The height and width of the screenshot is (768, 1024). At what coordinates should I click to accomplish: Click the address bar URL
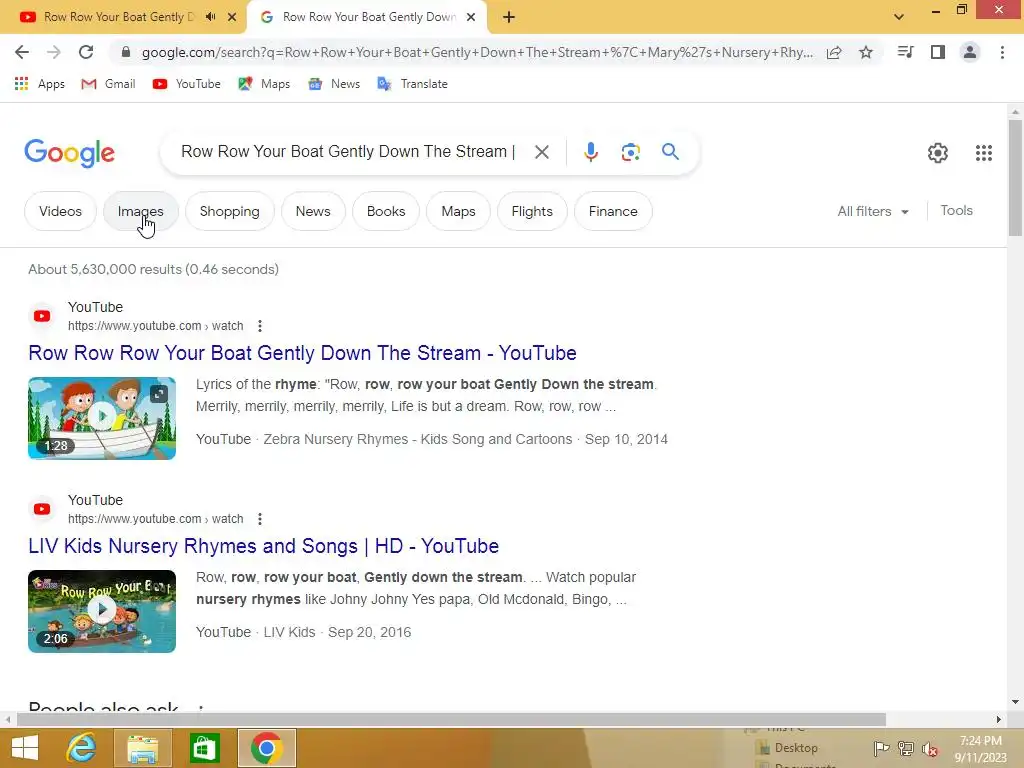[x=477, y=52]
